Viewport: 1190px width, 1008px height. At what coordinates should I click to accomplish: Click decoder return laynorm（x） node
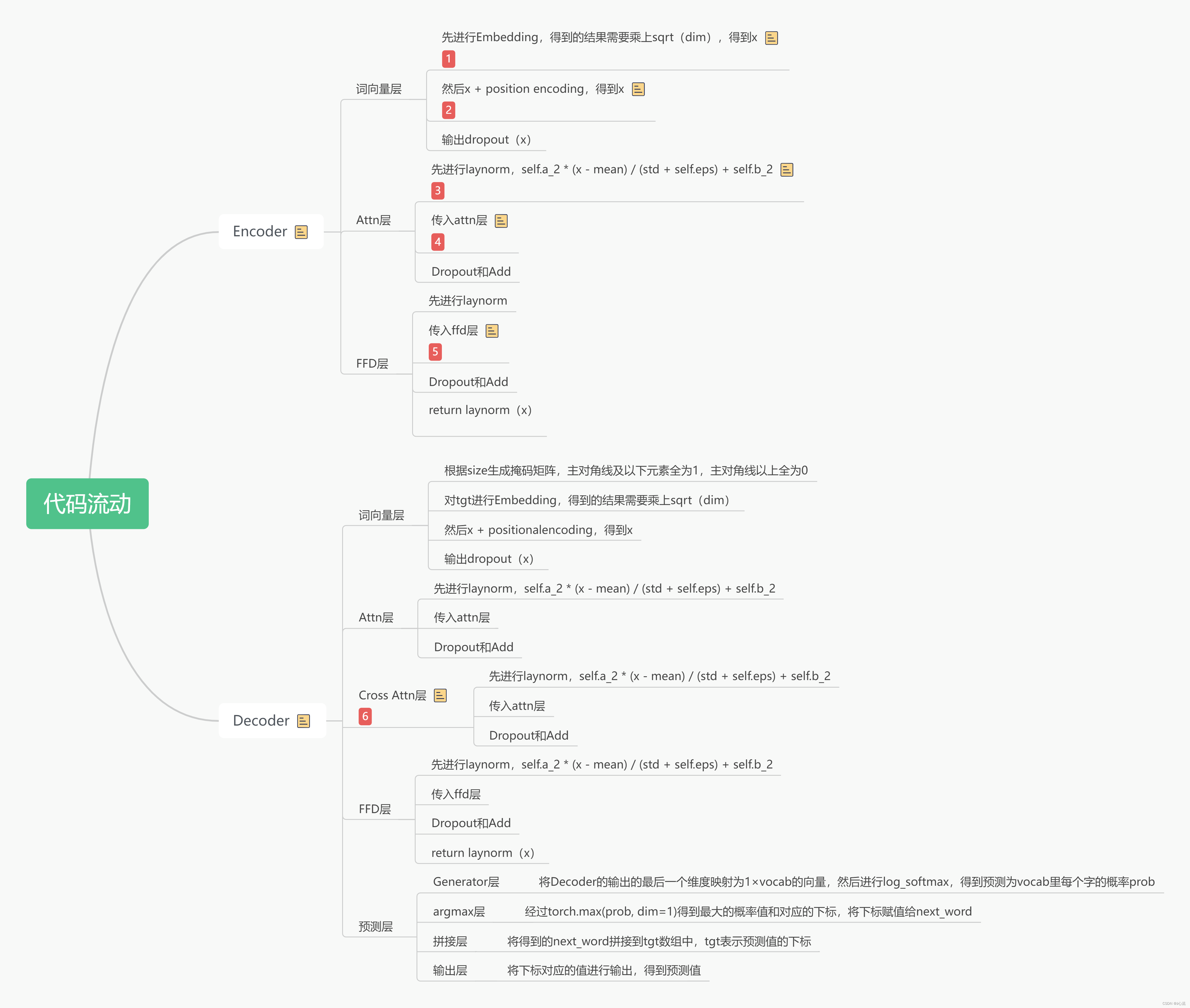(x=483, y=852)
